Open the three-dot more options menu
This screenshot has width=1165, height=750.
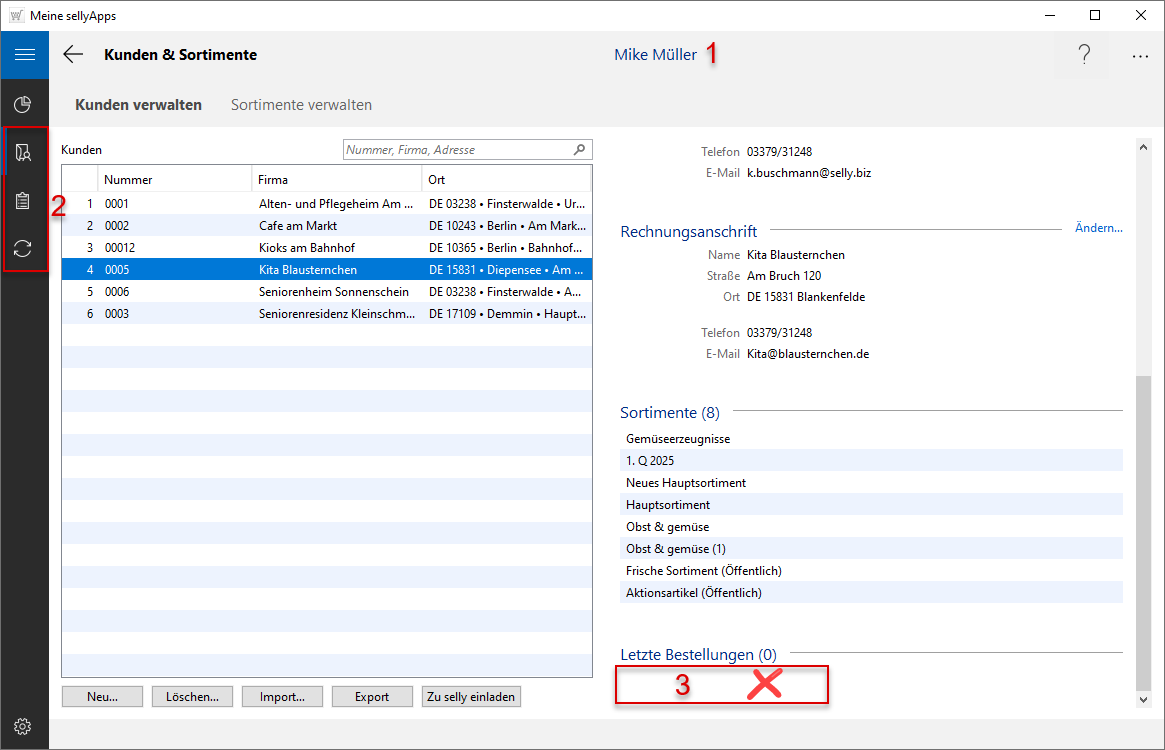[1140, 56]
